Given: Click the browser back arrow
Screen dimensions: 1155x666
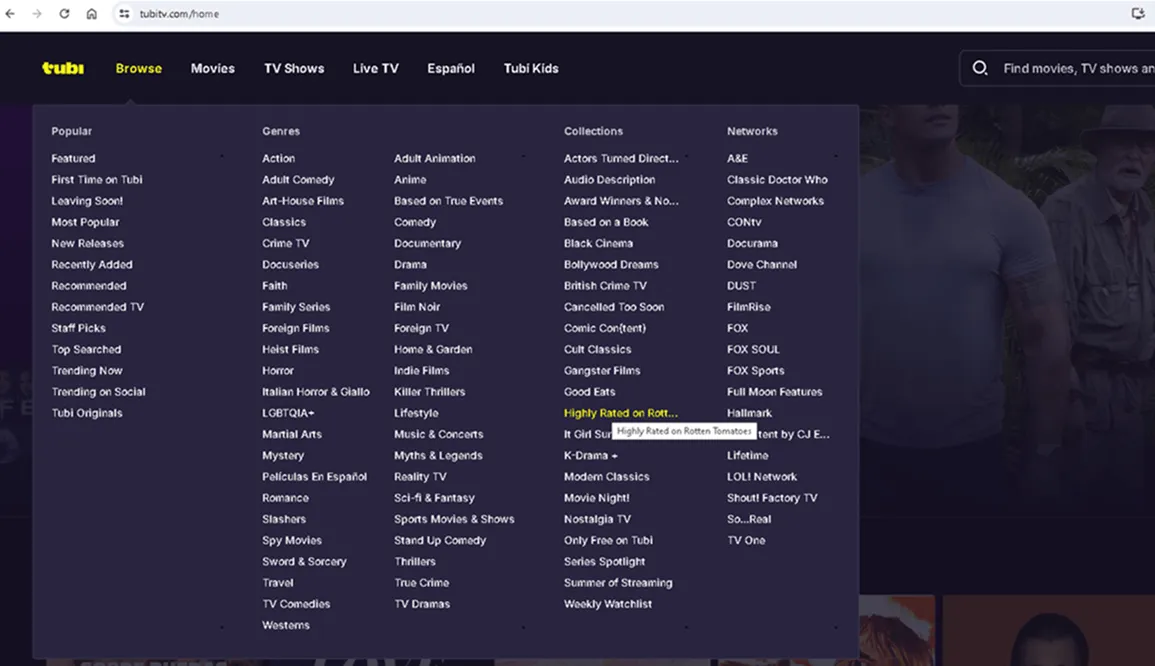Looking at the screenshot, I should 11,14.
